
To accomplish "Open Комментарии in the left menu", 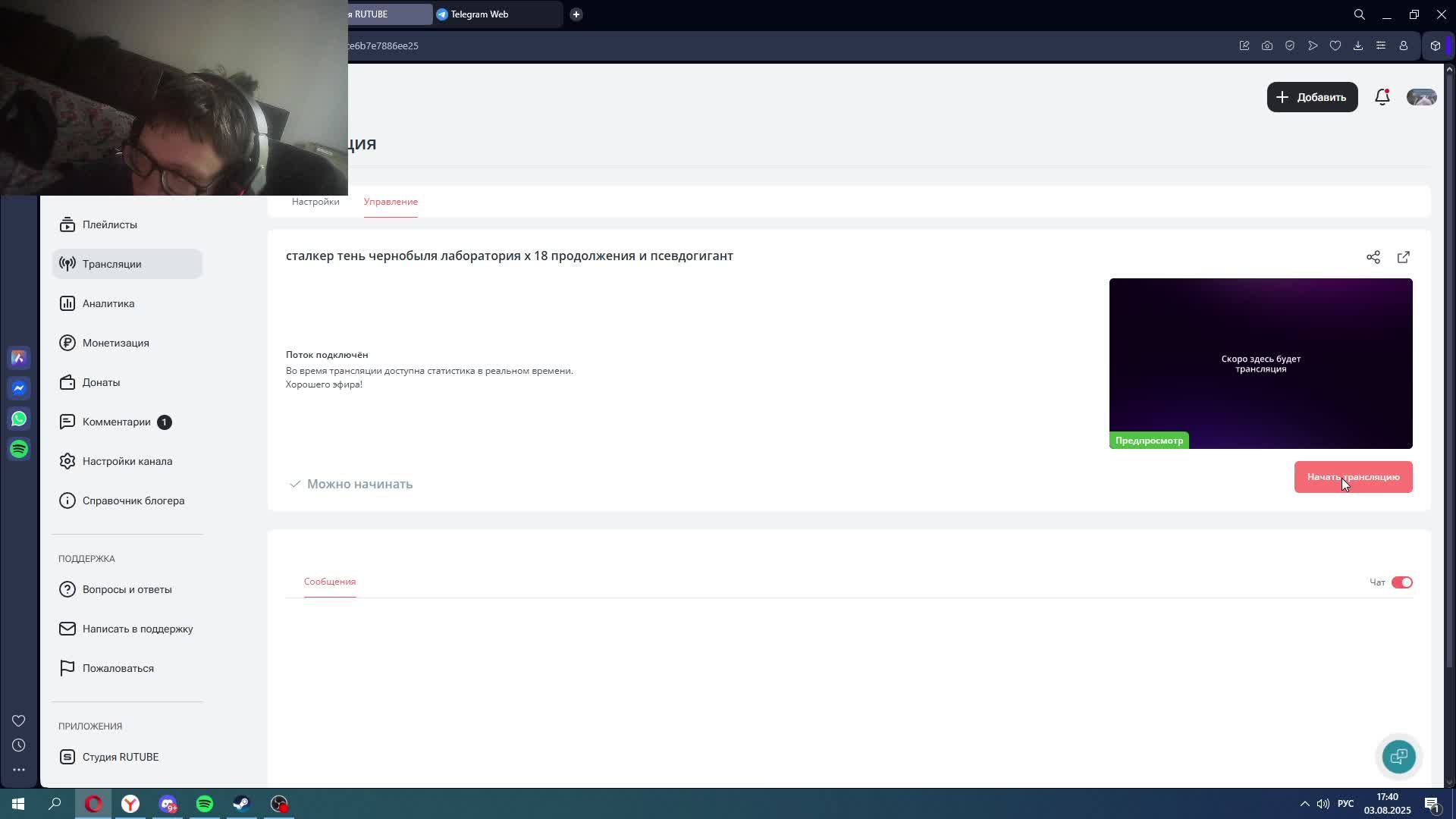I will 117,422.
